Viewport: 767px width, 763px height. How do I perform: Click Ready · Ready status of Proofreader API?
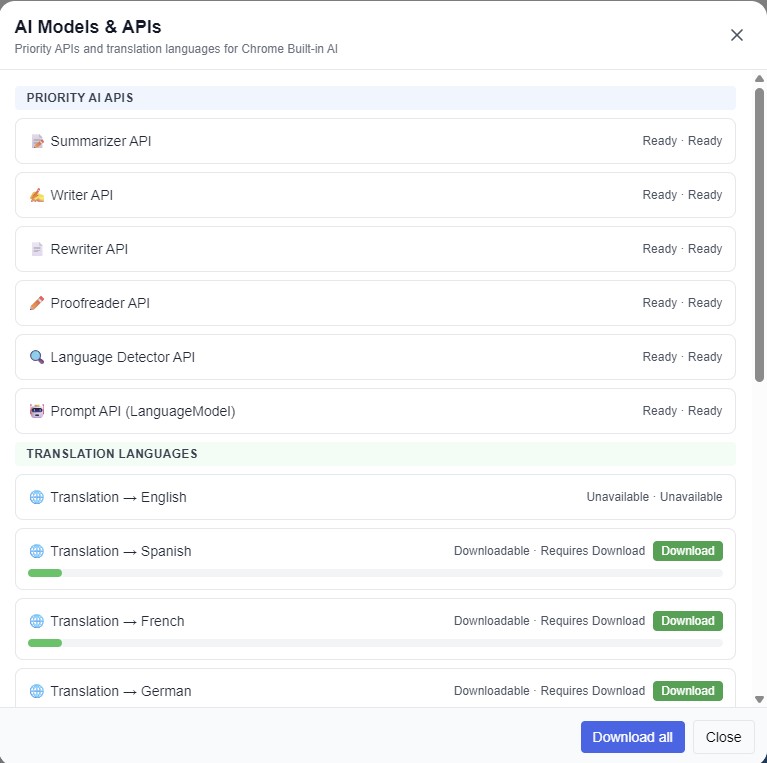pos(682,303)
